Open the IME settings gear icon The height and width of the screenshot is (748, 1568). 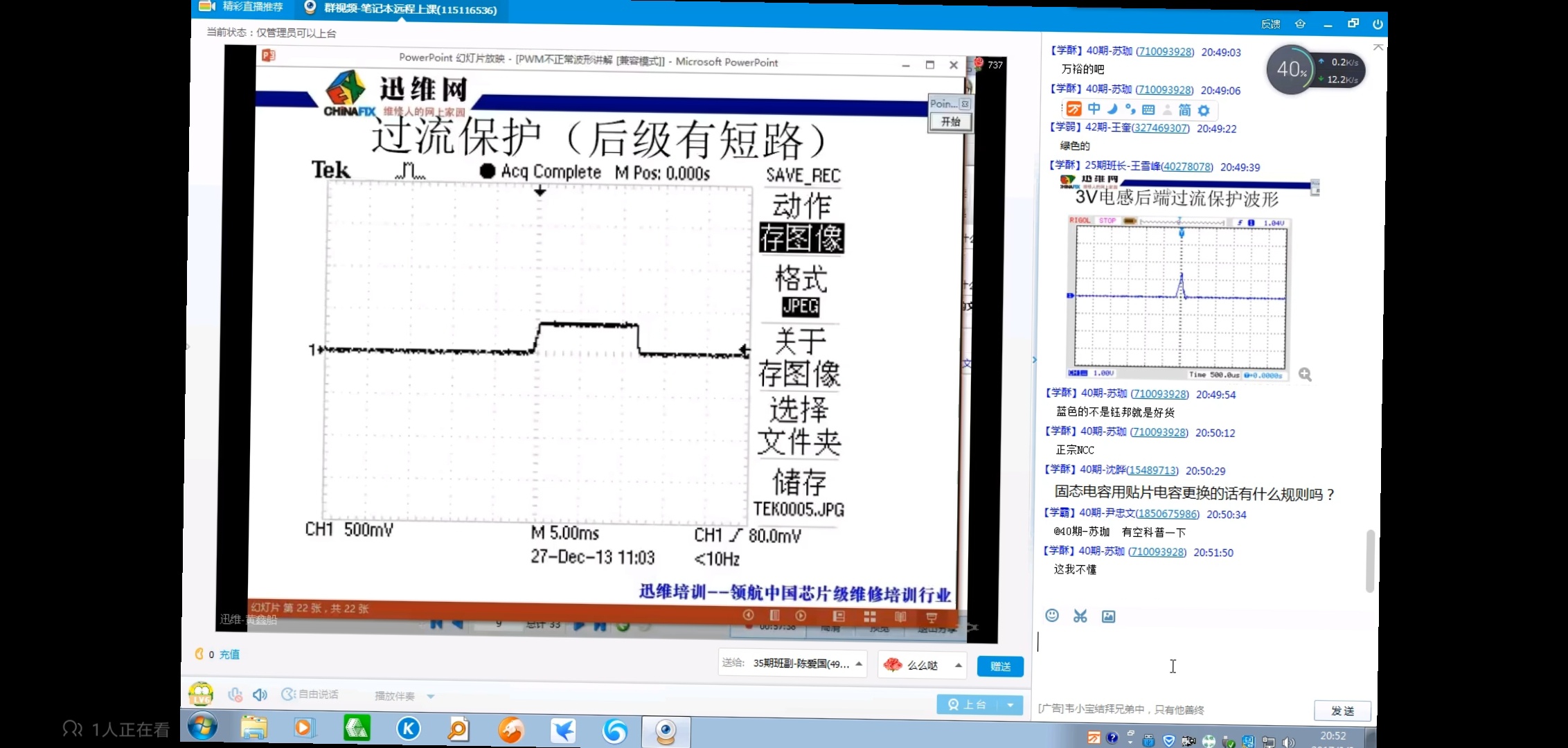coord(1204,110)
